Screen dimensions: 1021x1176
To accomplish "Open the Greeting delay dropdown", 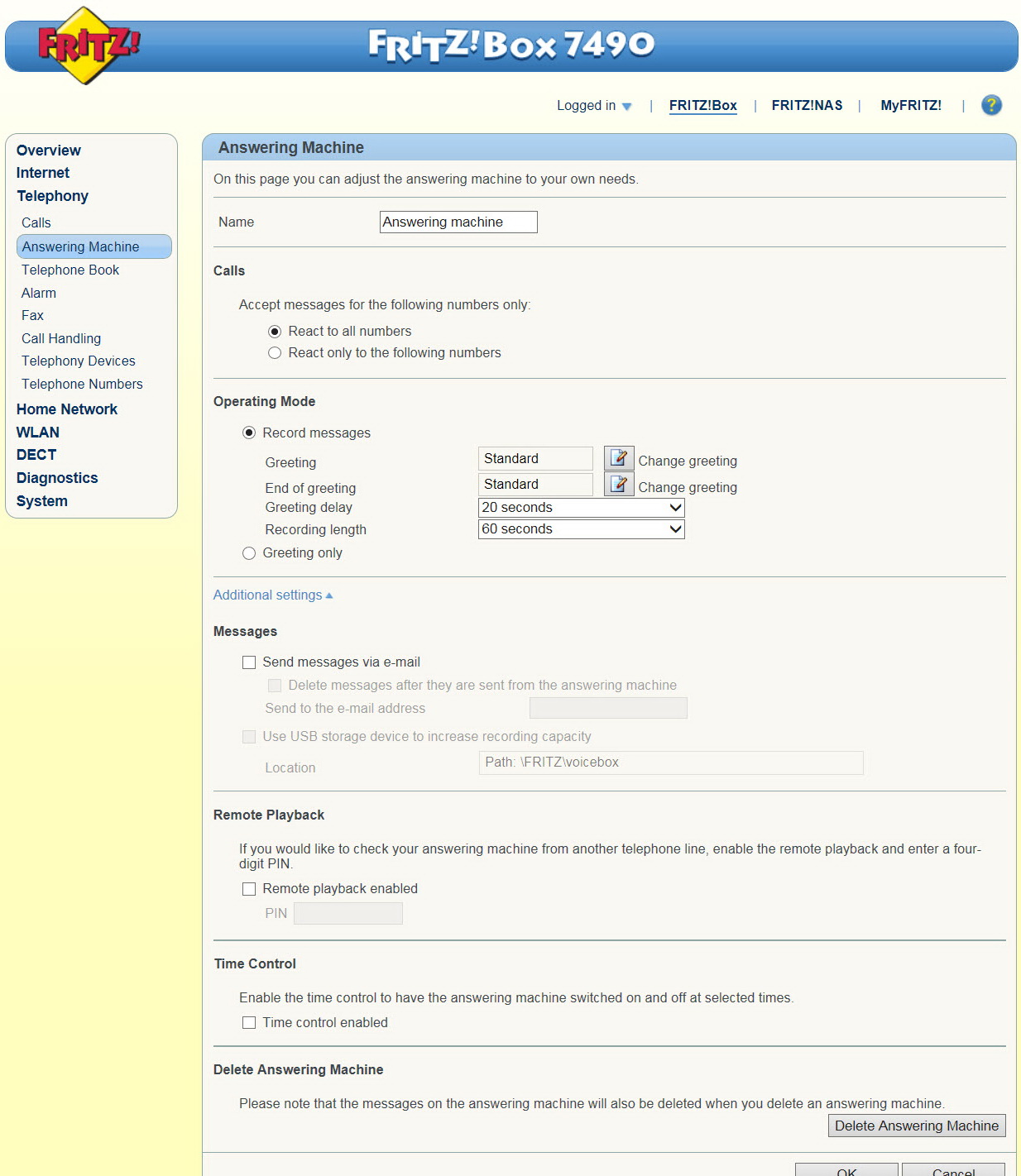I will tap(582, 508).
